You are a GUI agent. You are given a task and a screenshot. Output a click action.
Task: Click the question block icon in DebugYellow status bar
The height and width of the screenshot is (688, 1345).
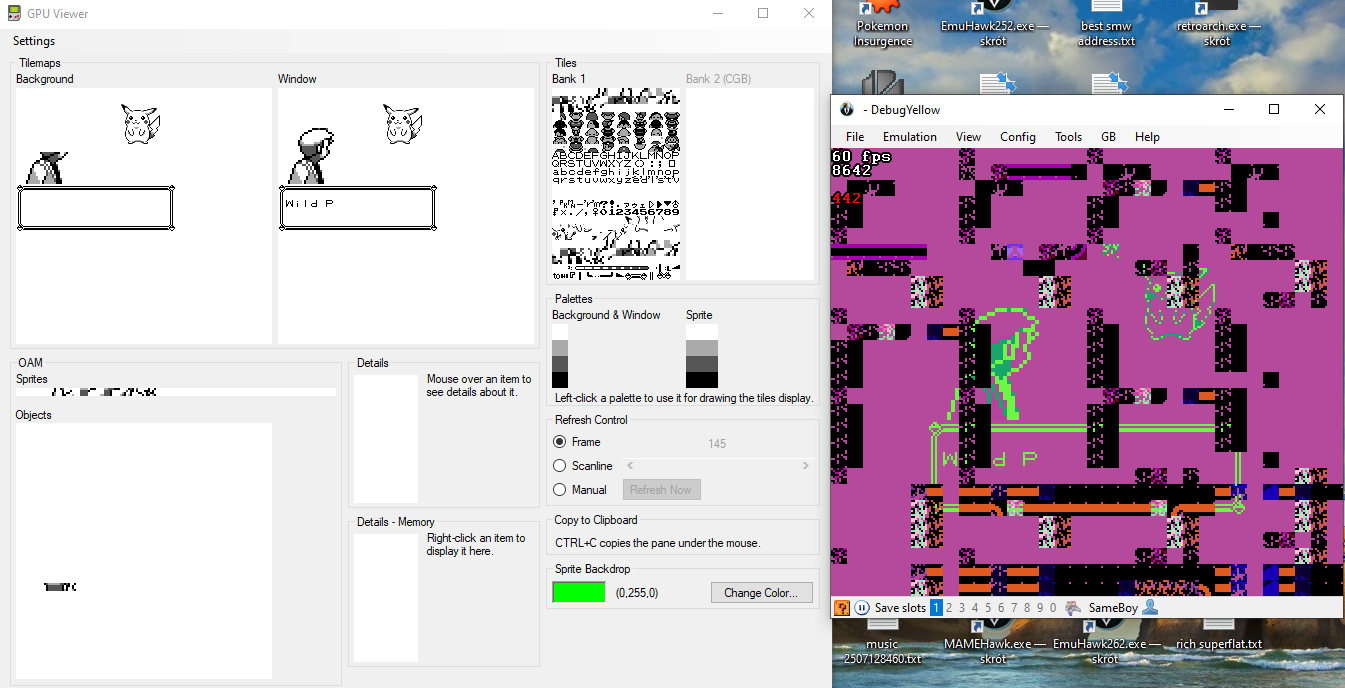click(842, 607)
